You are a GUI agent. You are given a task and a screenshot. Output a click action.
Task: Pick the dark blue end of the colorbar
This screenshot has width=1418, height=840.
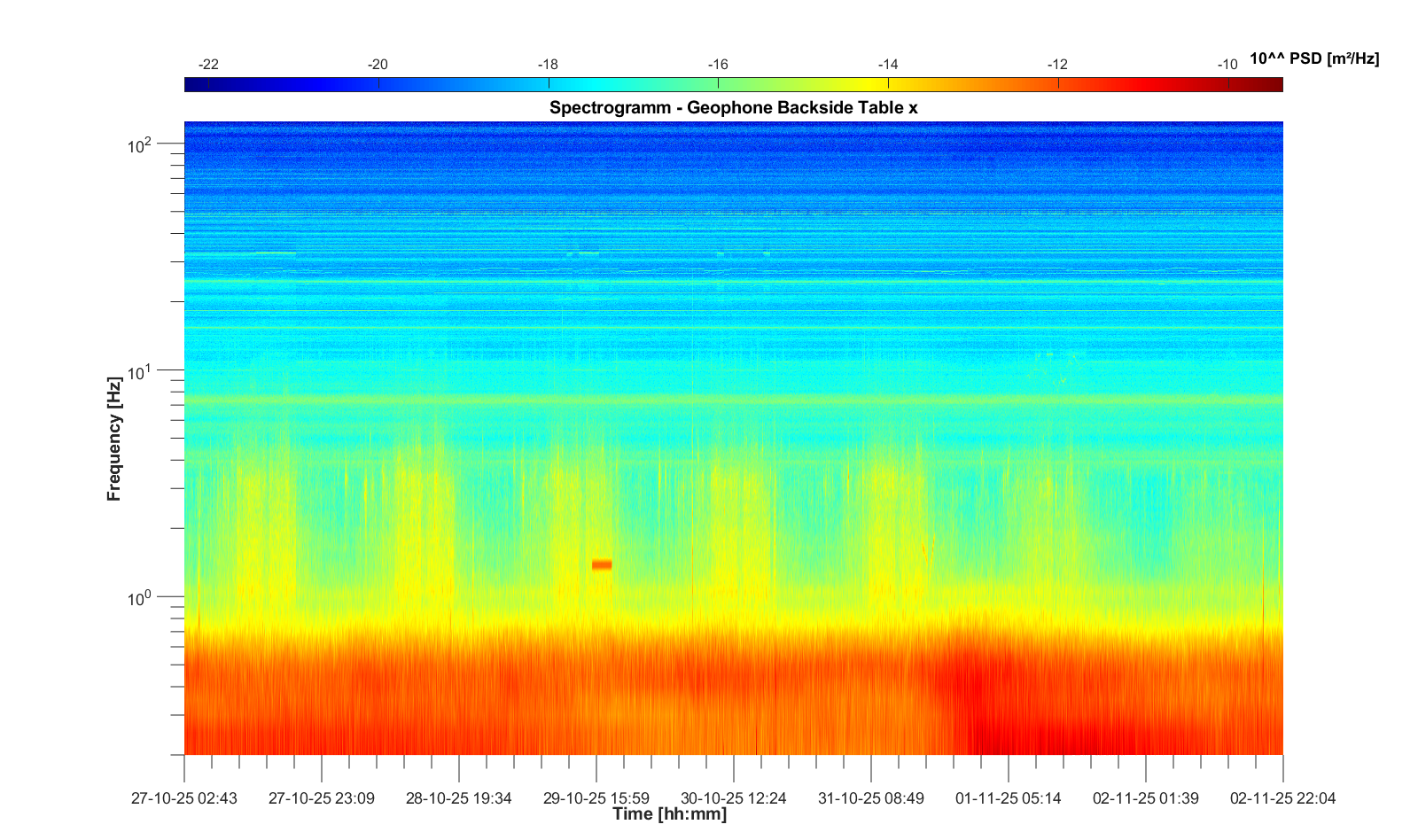[193, 85]
